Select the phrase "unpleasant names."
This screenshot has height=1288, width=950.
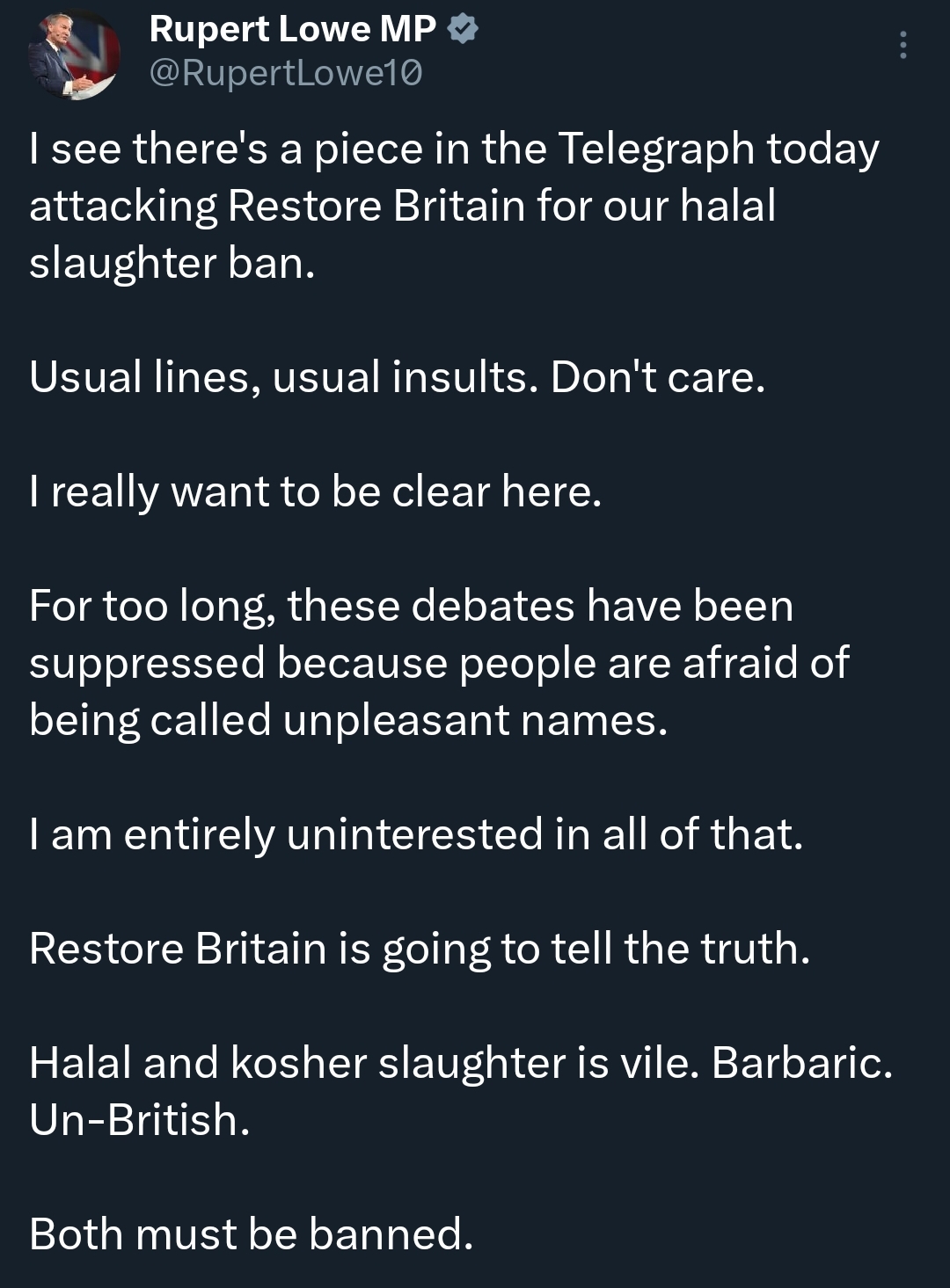point(475,720)
